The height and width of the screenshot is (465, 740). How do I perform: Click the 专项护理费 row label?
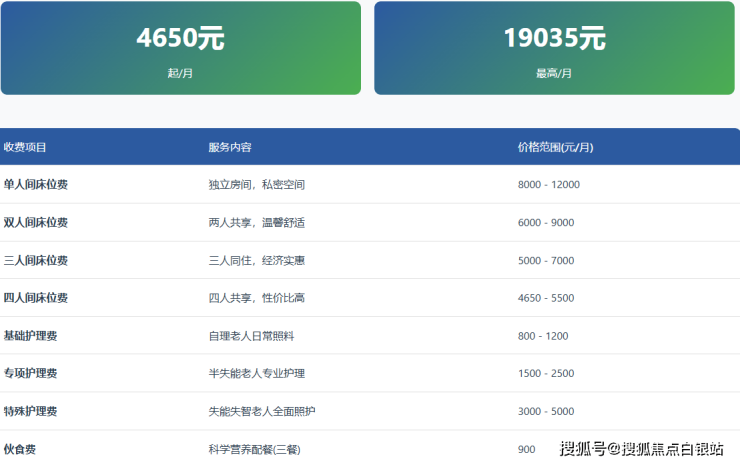(30, 374)
